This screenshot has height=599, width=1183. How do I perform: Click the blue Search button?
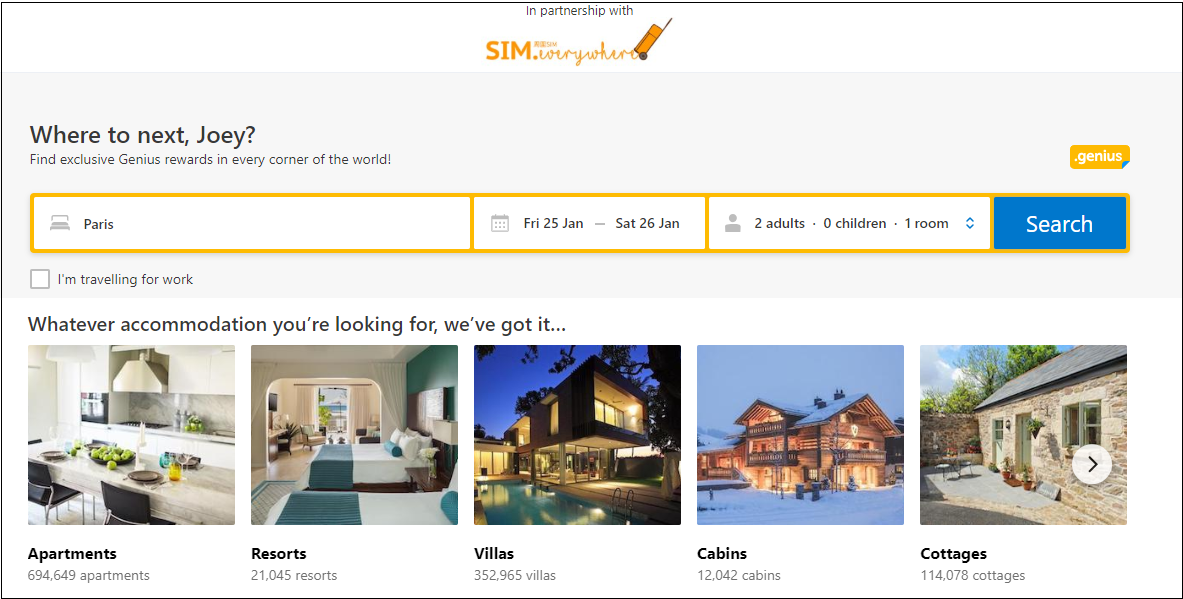(1059, 223)
